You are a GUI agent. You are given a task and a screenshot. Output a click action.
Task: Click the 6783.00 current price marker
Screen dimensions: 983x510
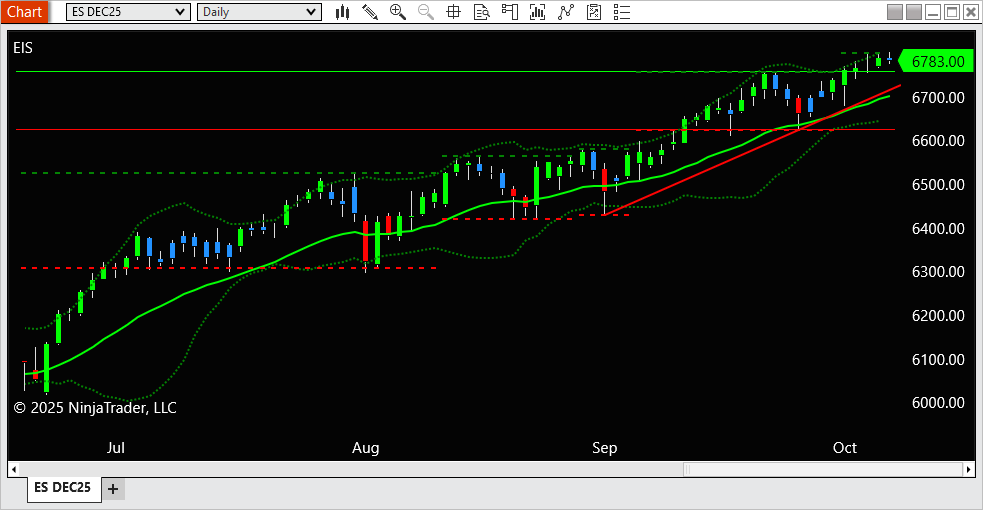(937, 61)
